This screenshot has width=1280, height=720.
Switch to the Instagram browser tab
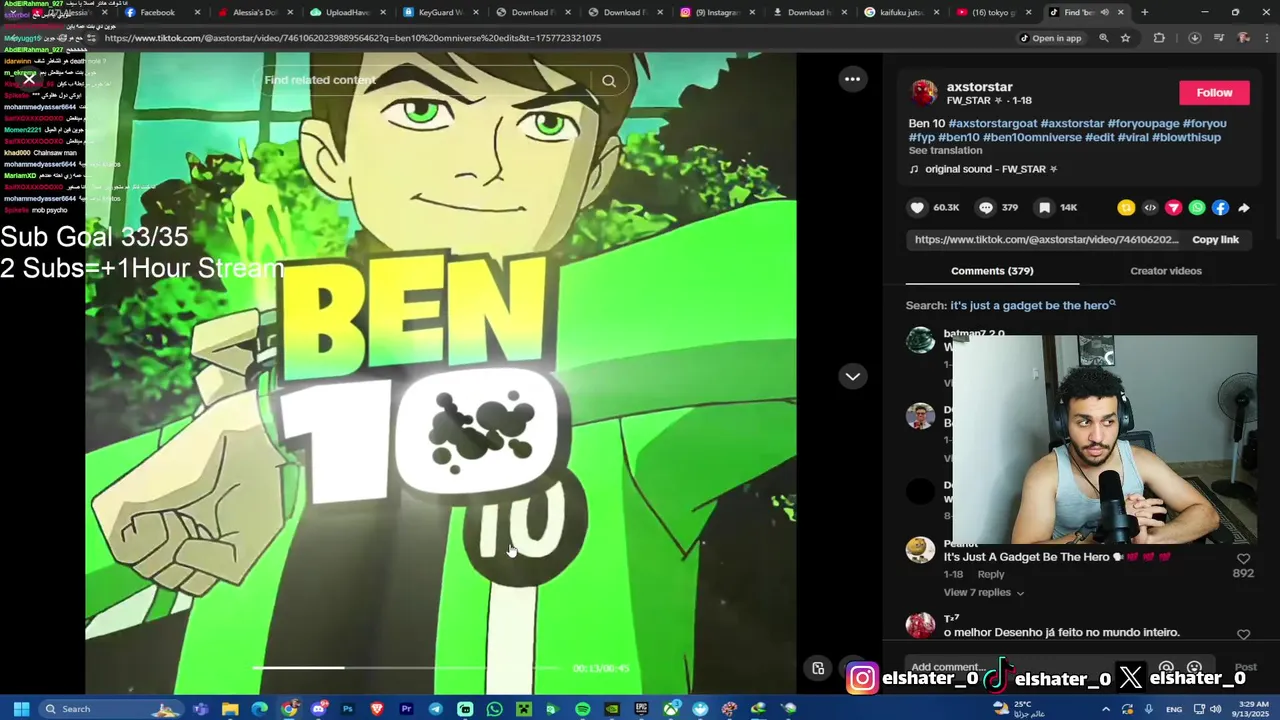click(715, 12)
